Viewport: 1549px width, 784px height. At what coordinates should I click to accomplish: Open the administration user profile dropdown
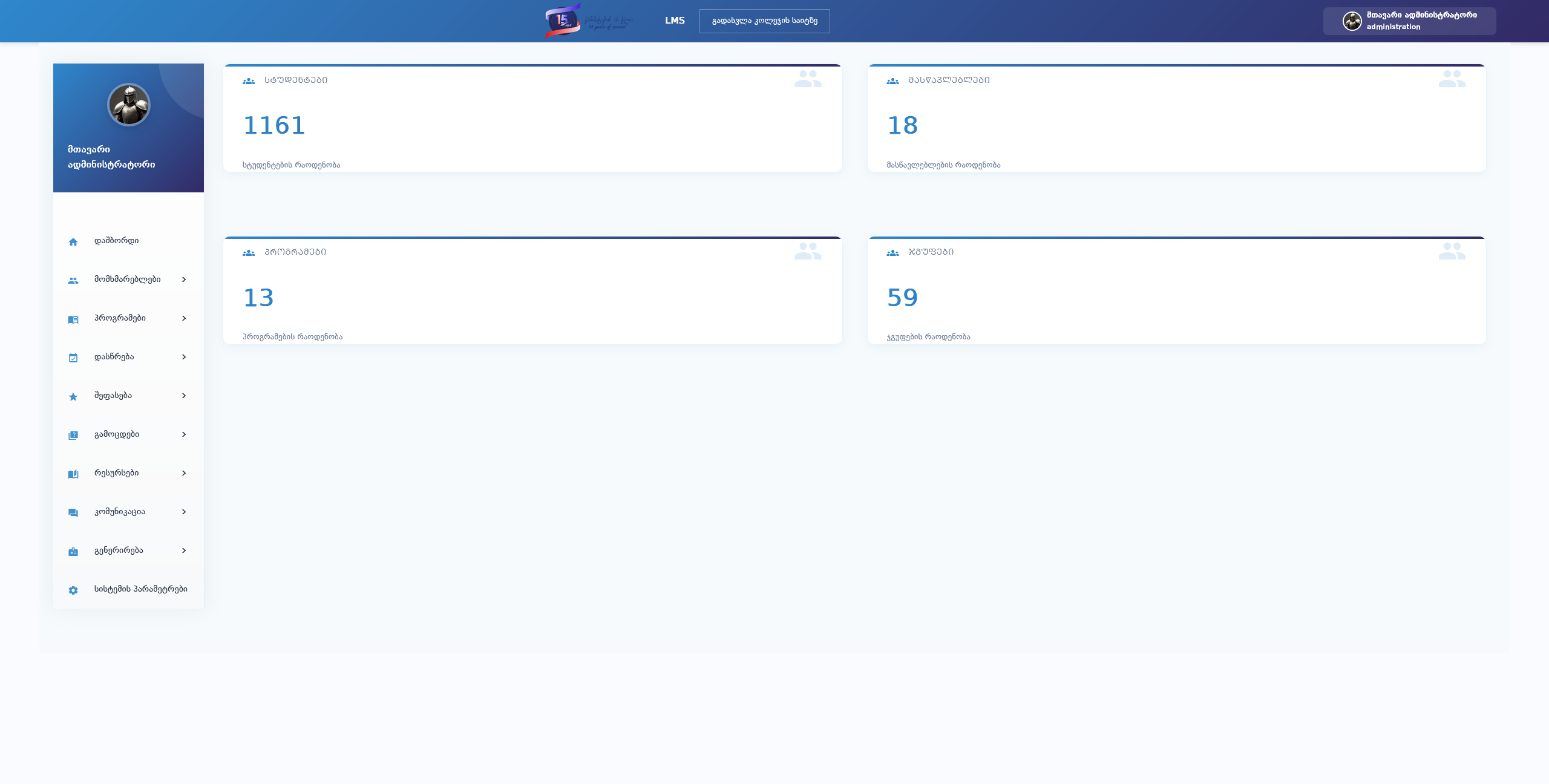click(x=1409, y=21)
